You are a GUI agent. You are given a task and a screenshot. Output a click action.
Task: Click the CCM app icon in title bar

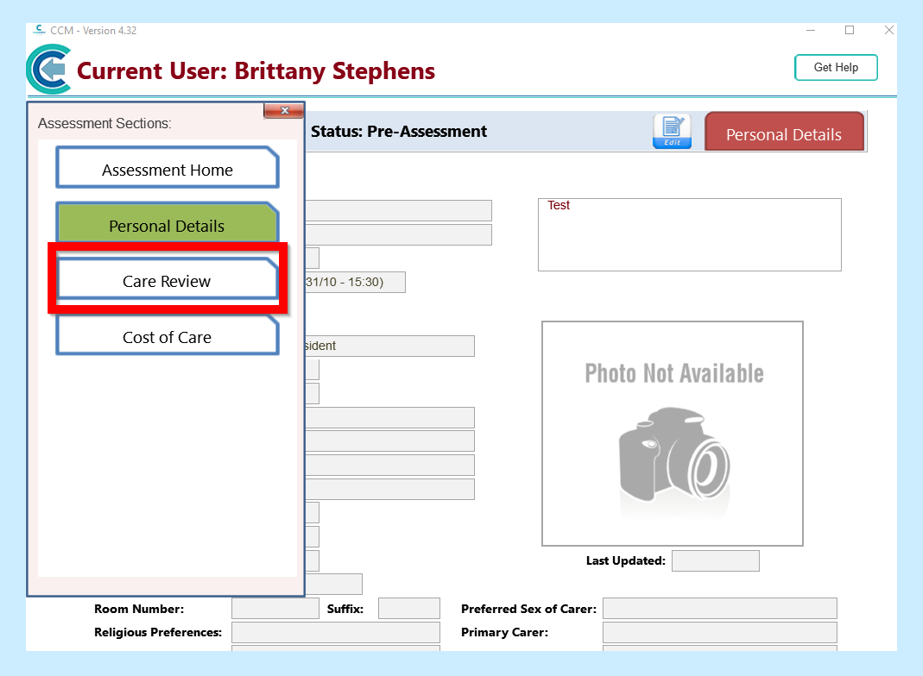click(39, 30)
